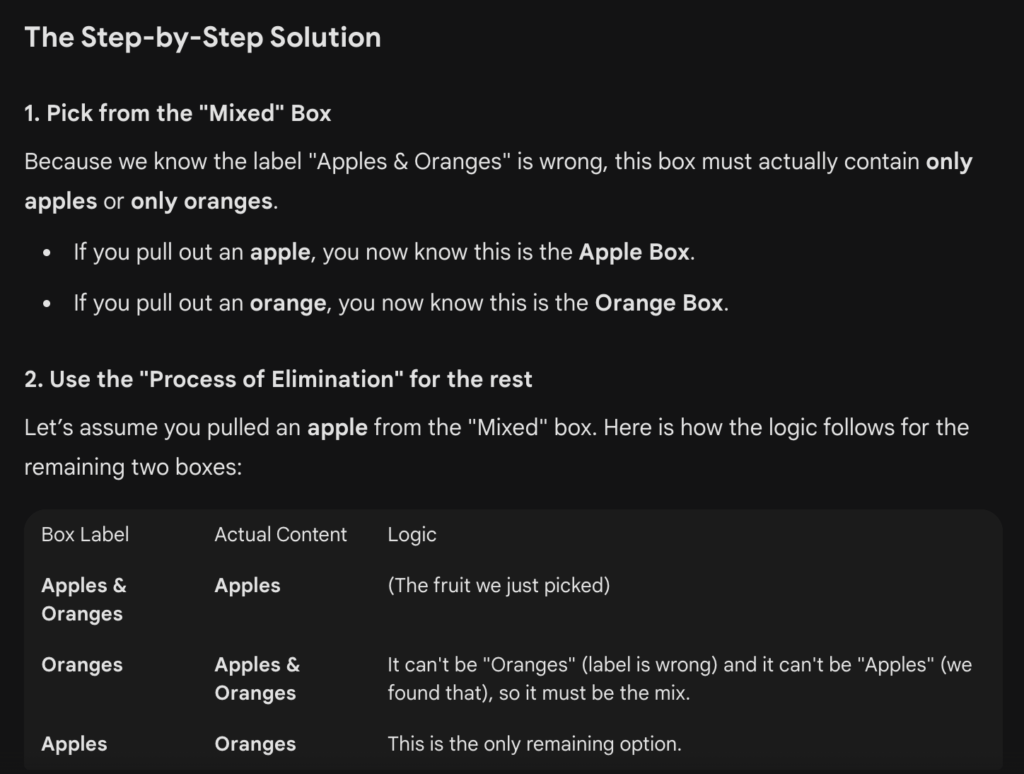Click "The Step-by-Step Solution" heading
Image resolution: width=1024 pixels, height=774 pixels.
(x=202, y=38)
